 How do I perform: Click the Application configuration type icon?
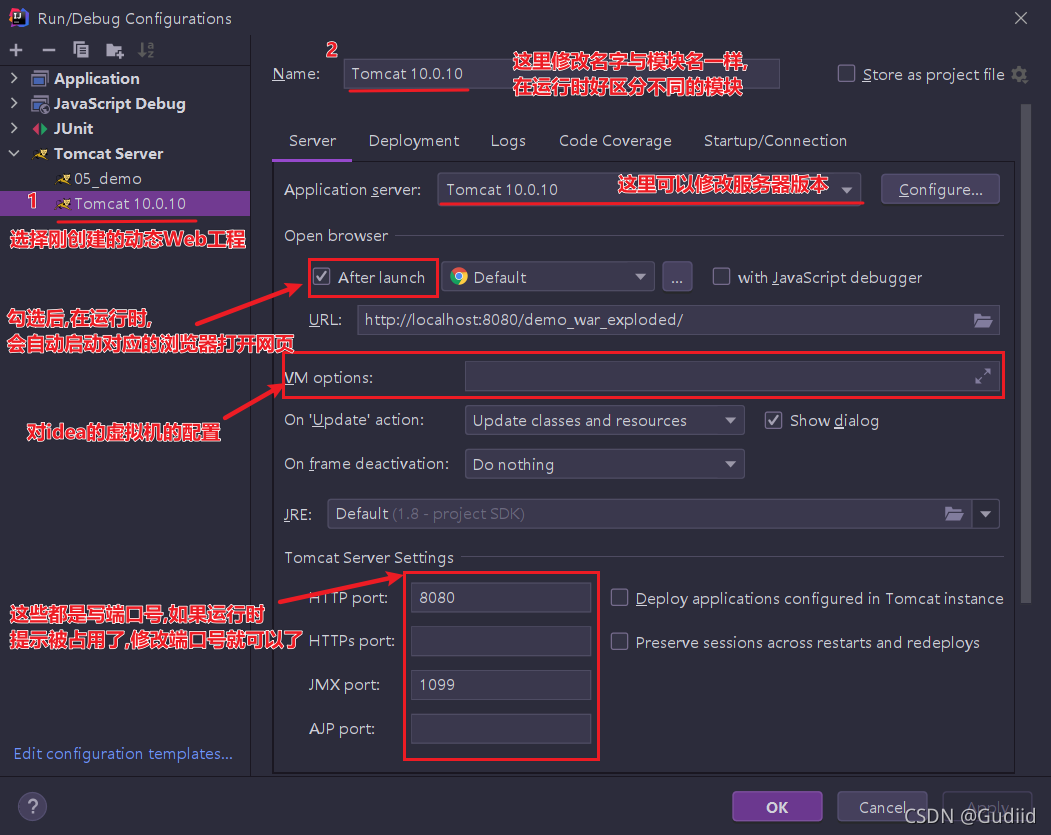[40, 78]
